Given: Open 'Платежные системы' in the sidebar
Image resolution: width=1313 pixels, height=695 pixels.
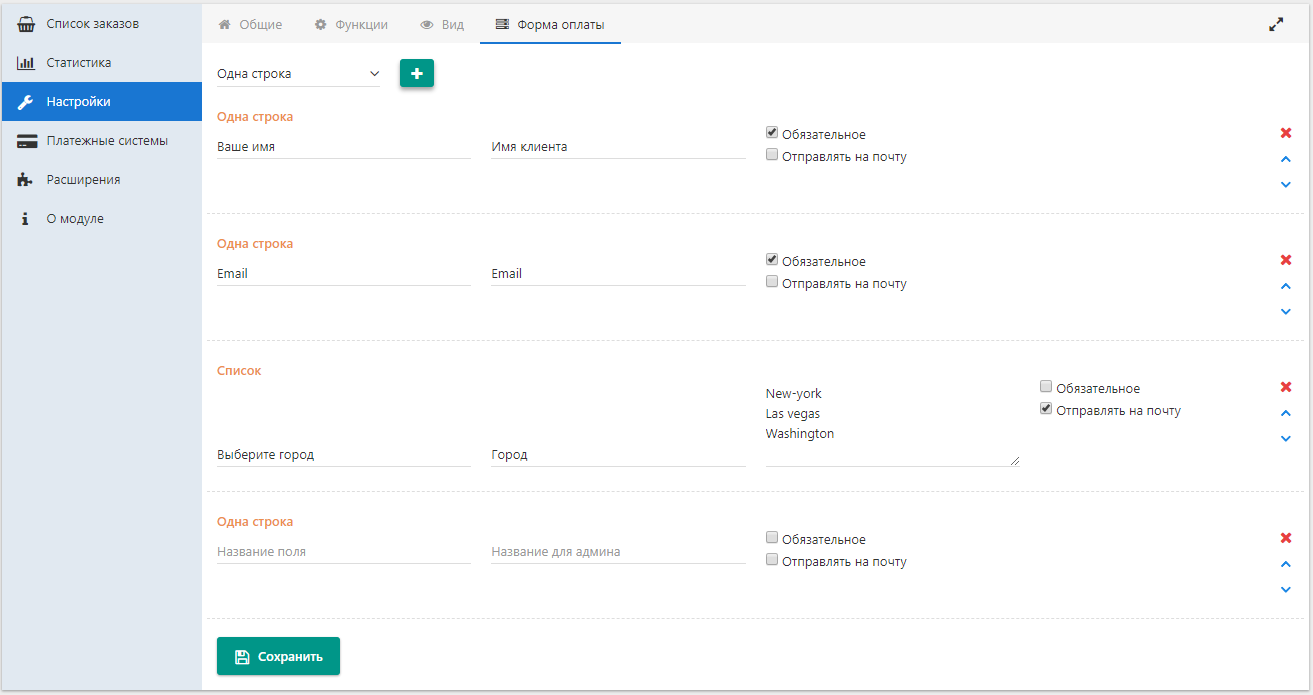Looking at the screenshot, I should coord(106,140).
